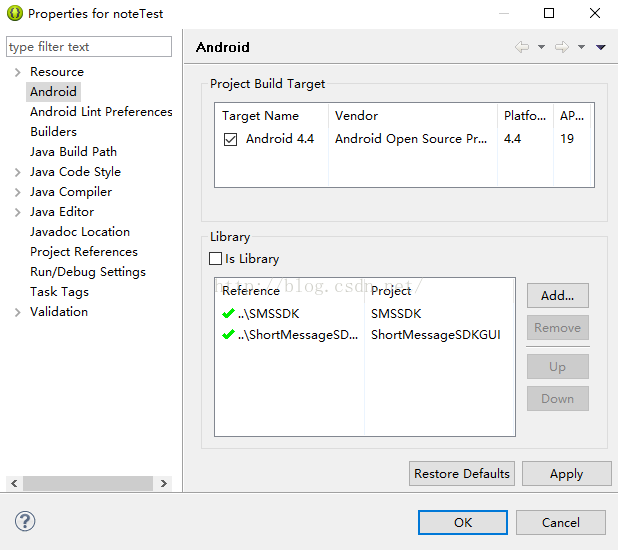Click the back navigation arrow icon
The image size is (618, 550).
(x=522, y=47)
